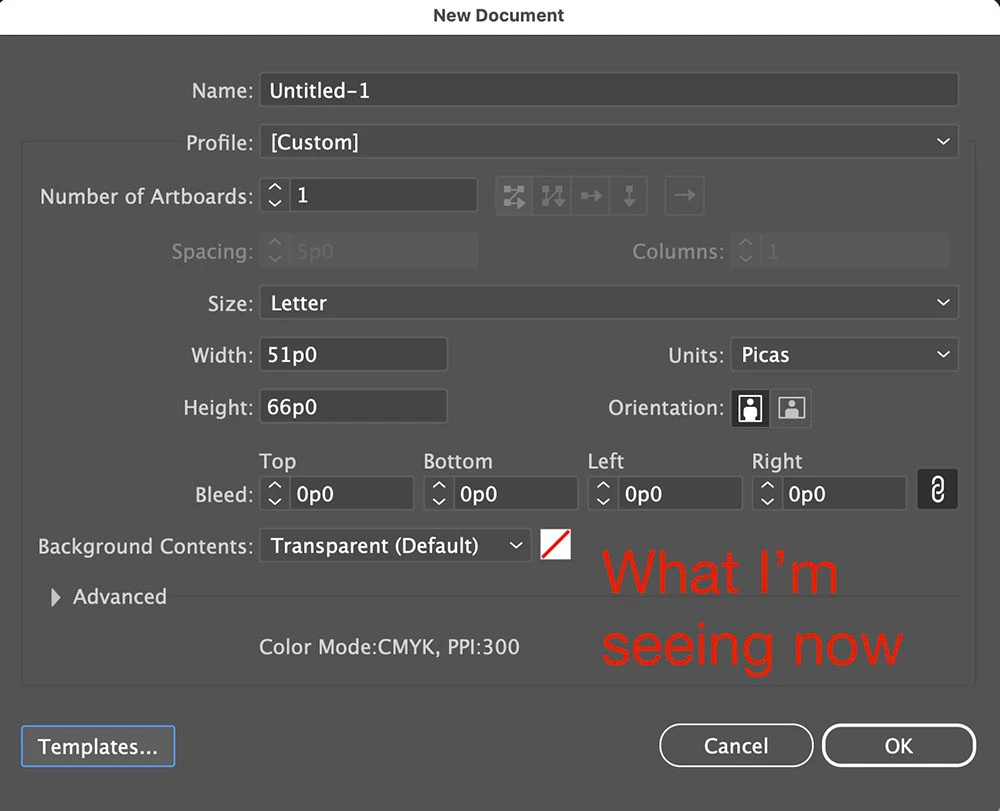The height and width of the screenshot is (811, 1000).
Task: Click the background color swatch
Action: point(555,545)
